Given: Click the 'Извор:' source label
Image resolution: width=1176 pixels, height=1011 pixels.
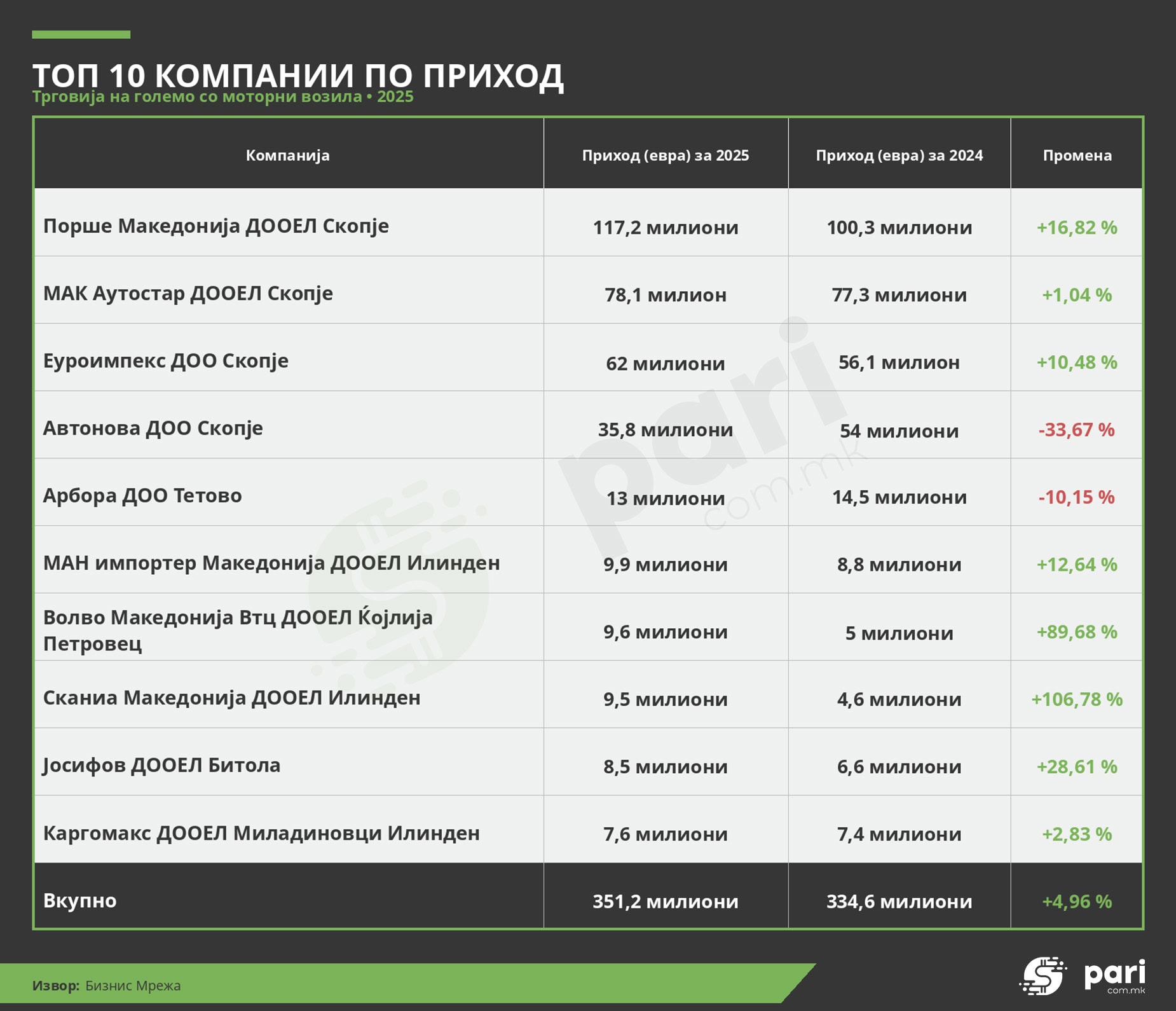Looking at the screenshot, I should point(56,986).
